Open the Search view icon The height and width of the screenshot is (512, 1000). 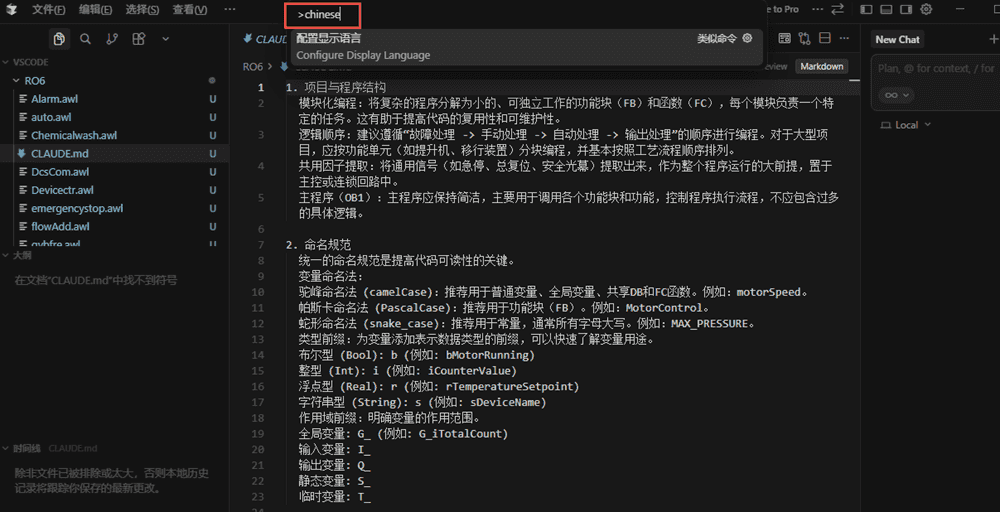click(x=86, y=39)
